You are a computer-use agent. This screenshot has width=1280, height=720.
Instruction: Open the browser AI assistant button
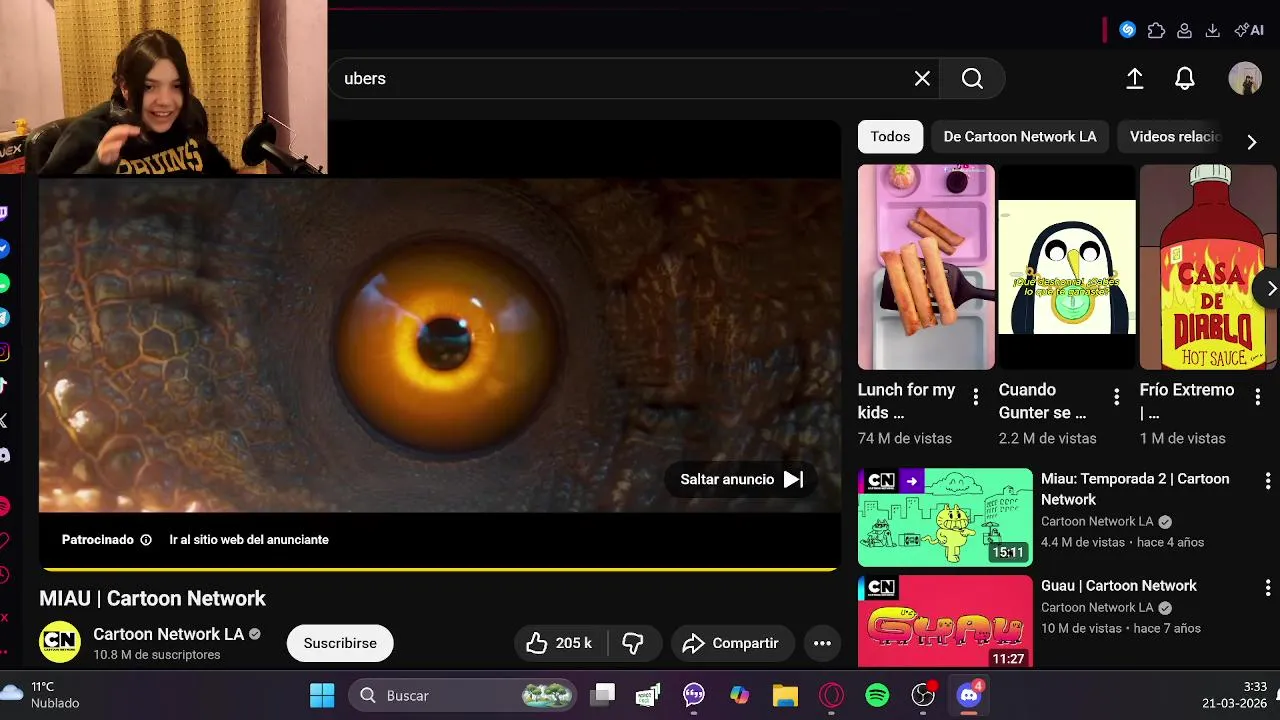1249,30
